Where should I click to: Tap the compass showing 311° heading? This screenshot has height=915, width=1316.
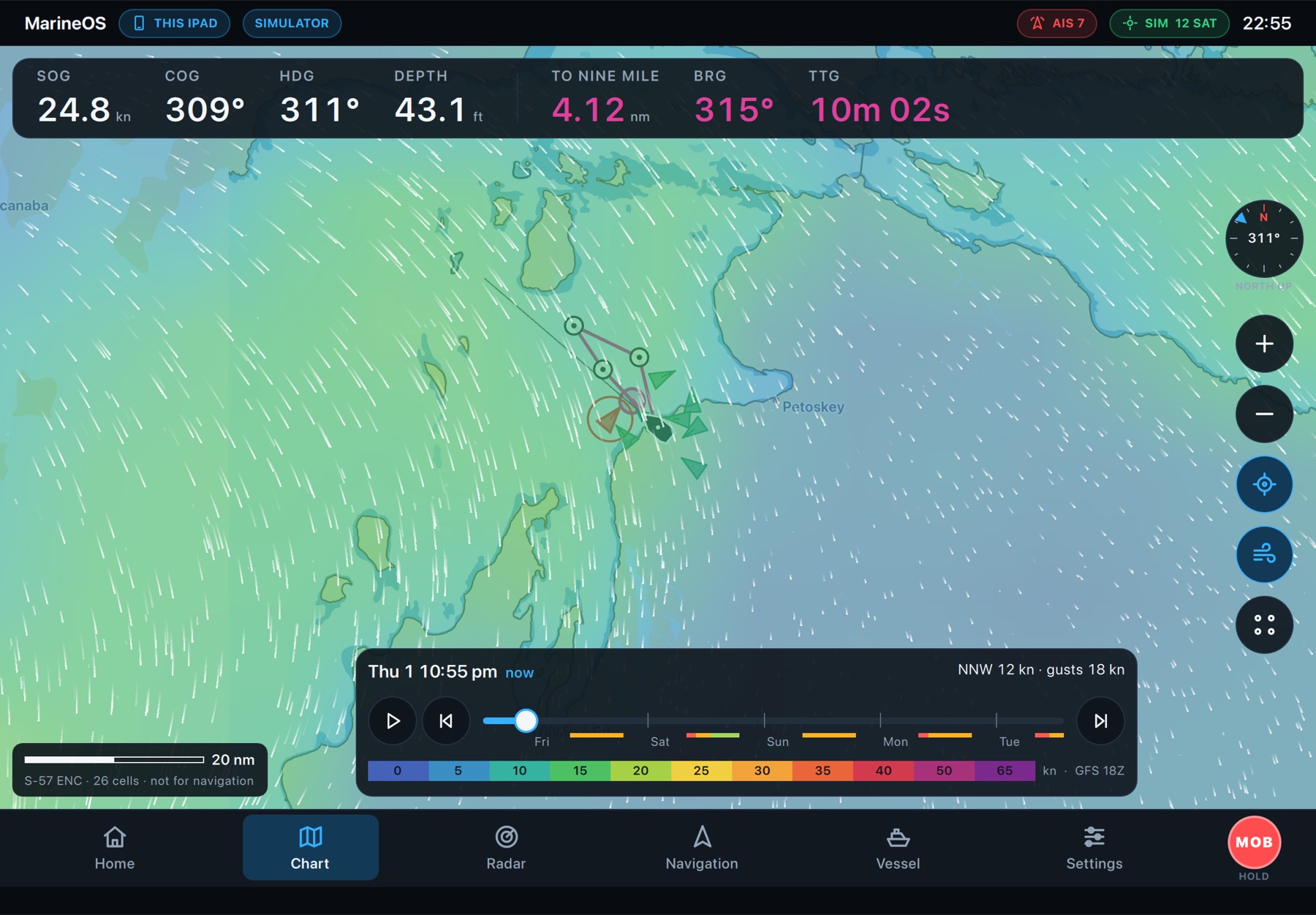click(x=1264, y=238)
